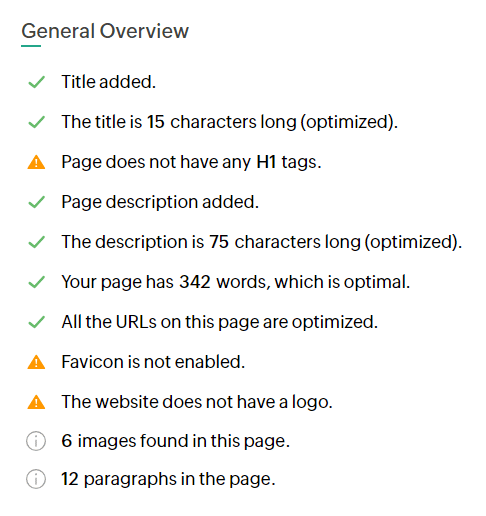Click 'All the URLs on this page' message
486x516 pixels.
pyautogui.click(x=220, y=322)
